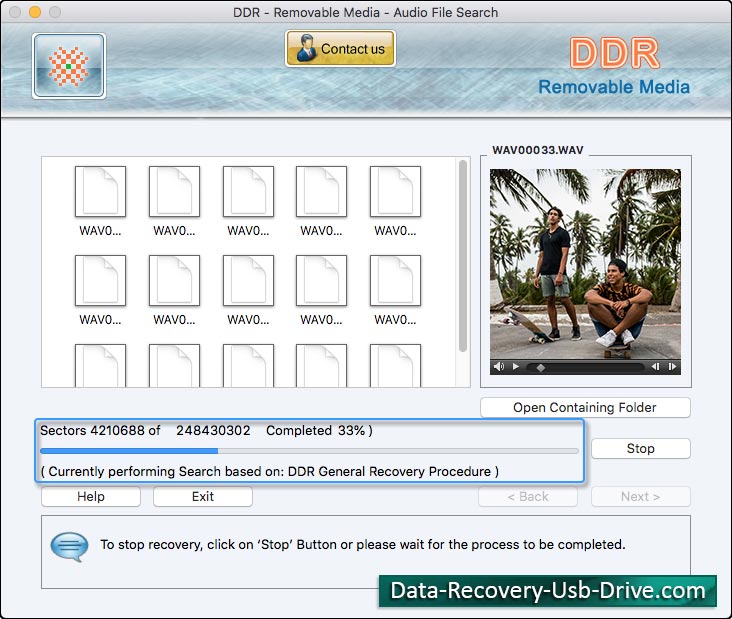
Task: Select fourth WAV file in top row
Action: 321,202
